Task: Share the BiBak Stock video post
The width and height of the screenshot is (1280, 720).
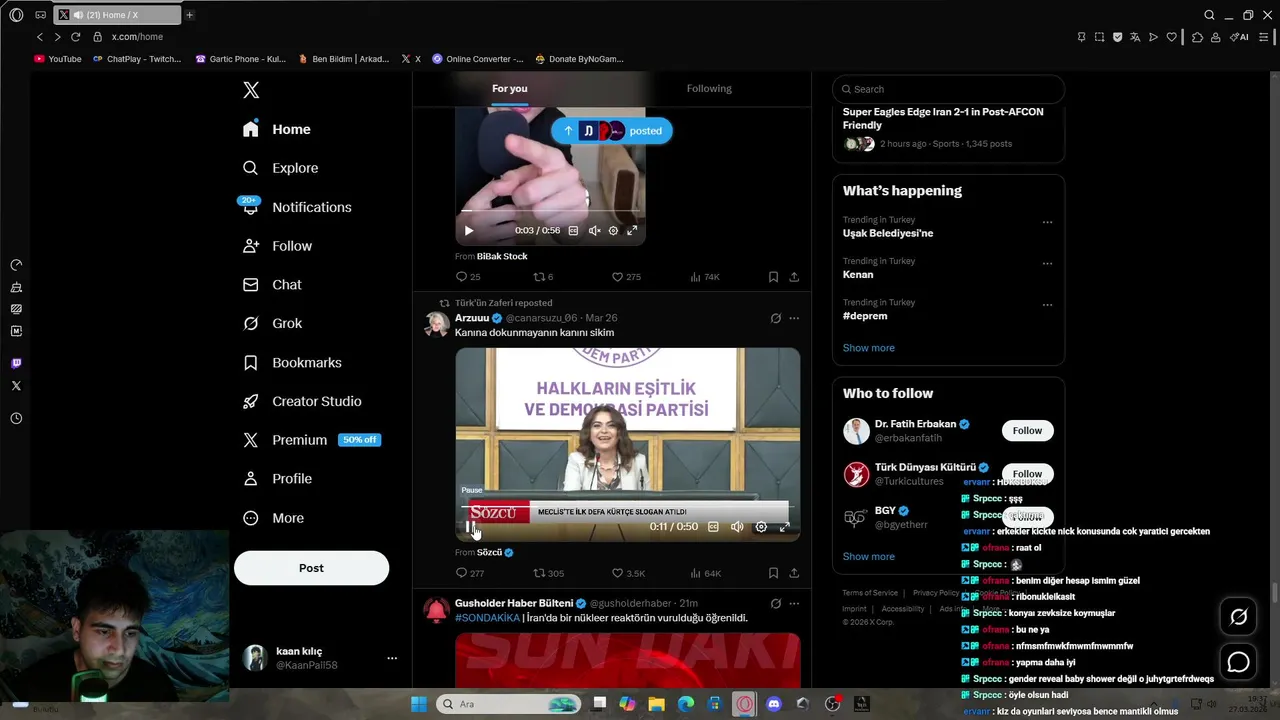Action: pyautogui.click(x=794, y=277)
